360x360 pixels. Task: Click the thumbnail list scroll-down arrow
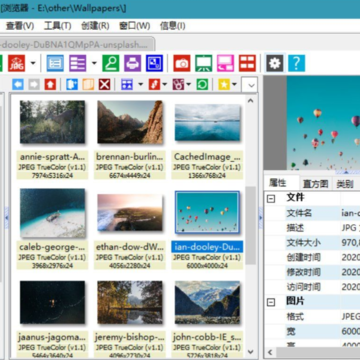(250, 352)
